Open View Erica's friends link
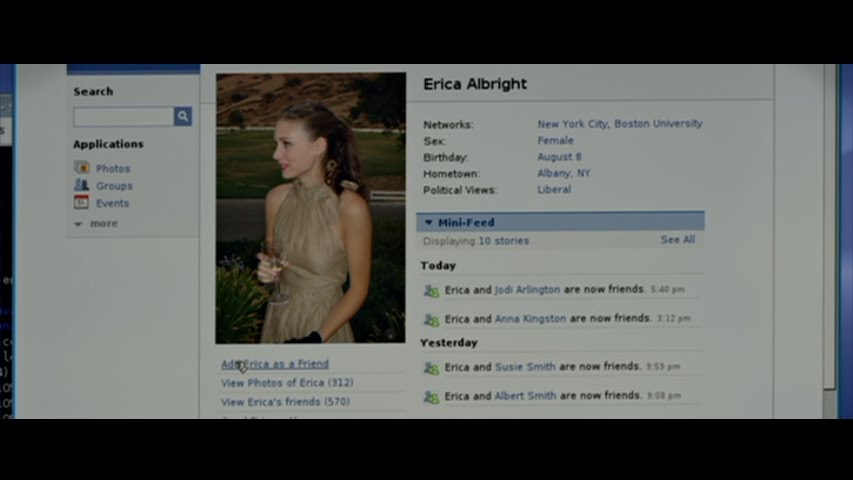Viewport: 853px width, 480px height. [285, 402]
